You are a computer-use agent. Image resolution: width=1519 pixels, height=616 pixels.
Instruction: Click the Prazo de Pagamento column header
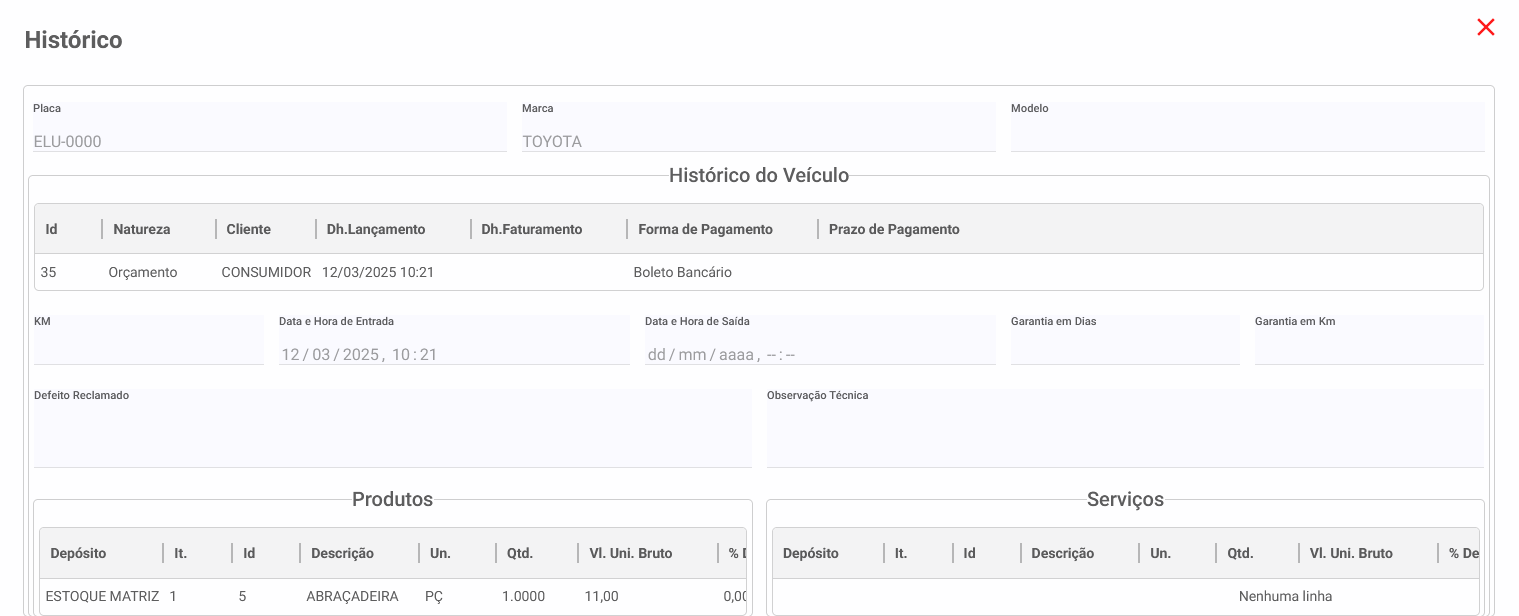(894, 229)
